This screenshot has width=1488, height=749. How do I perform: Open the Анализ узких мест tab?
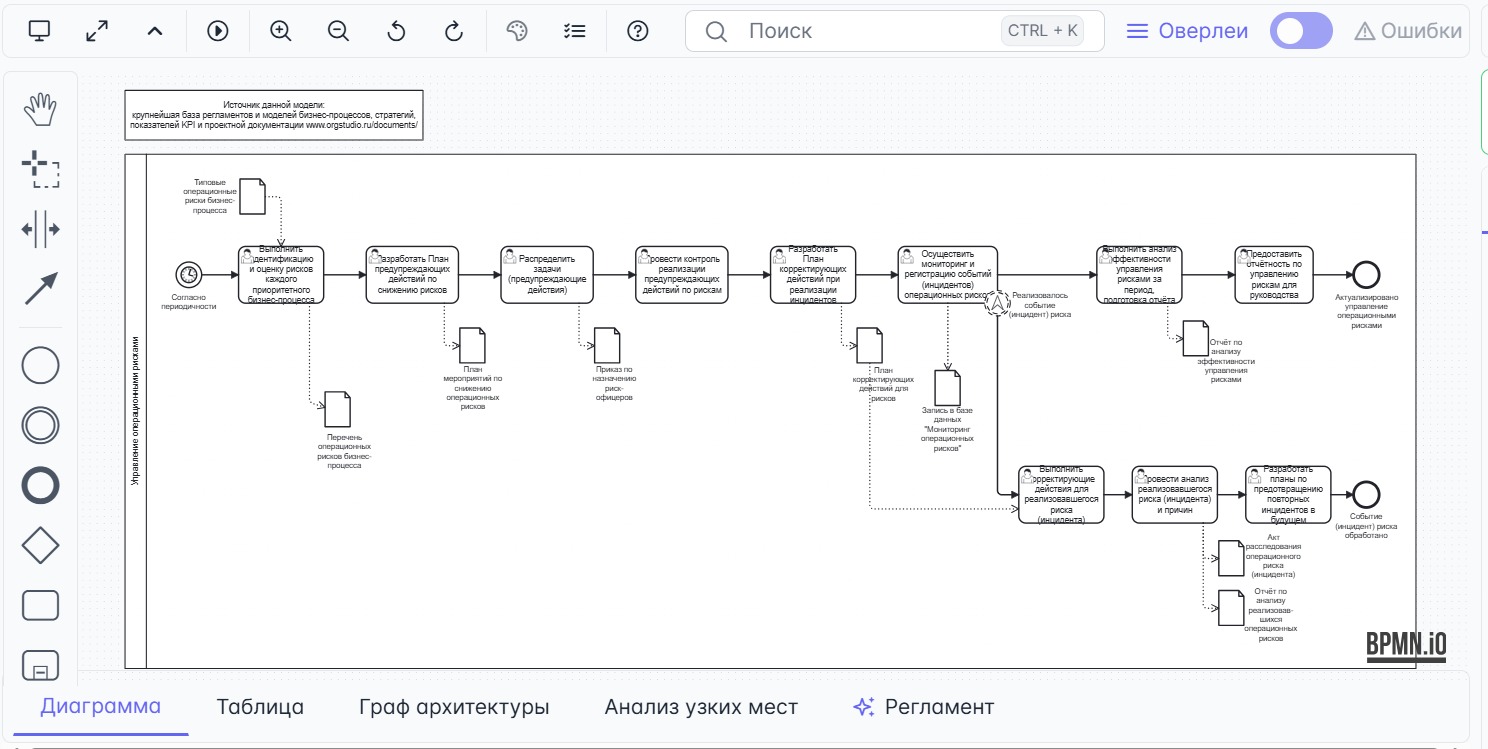[x=700, y=707]
